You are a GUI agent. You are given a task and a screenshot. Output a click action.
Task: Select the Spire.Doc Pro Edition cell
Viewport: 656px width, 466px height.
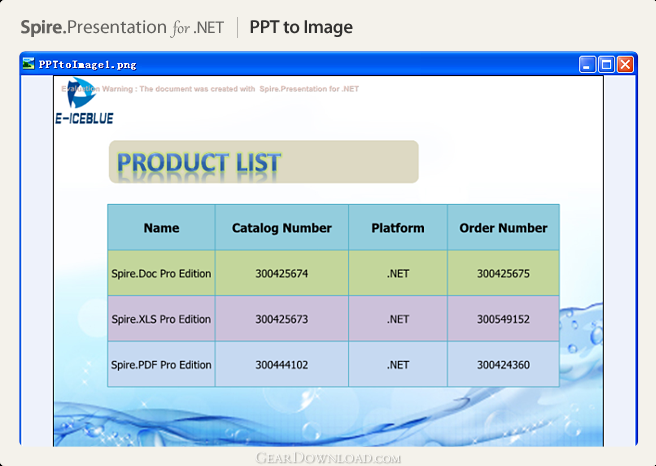(161, 273)
